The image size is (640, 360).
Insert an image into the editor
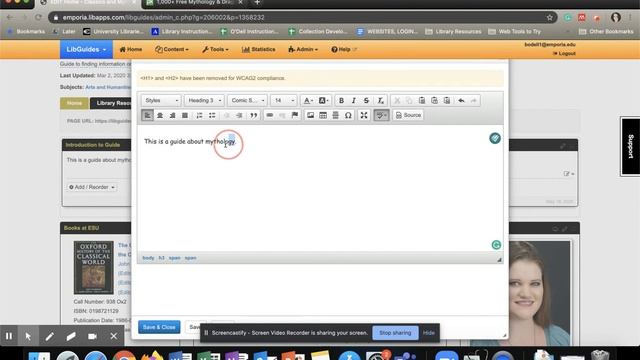[x=310, y=116]
